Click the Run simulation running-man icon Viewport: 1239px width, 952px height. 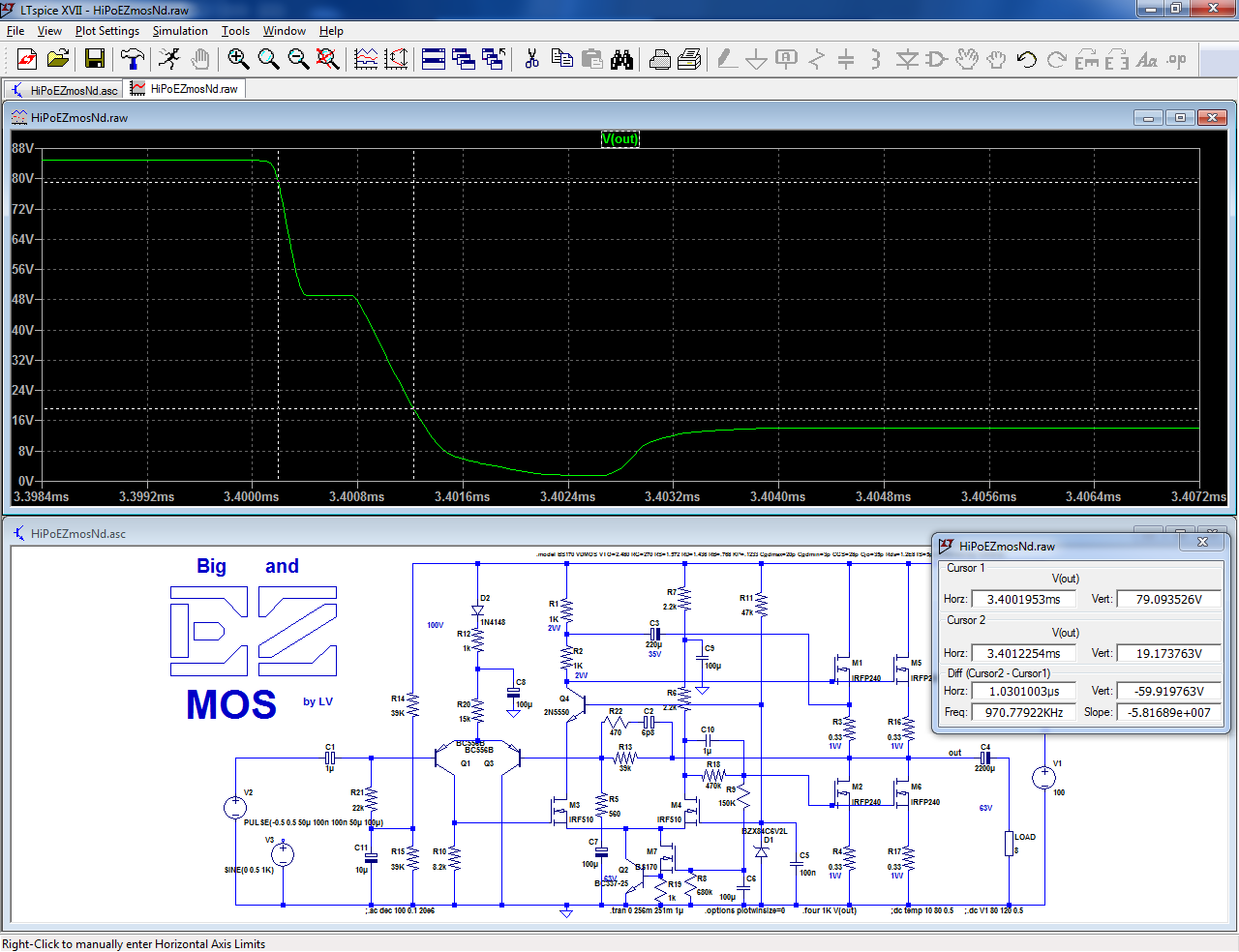coord(169,59)
